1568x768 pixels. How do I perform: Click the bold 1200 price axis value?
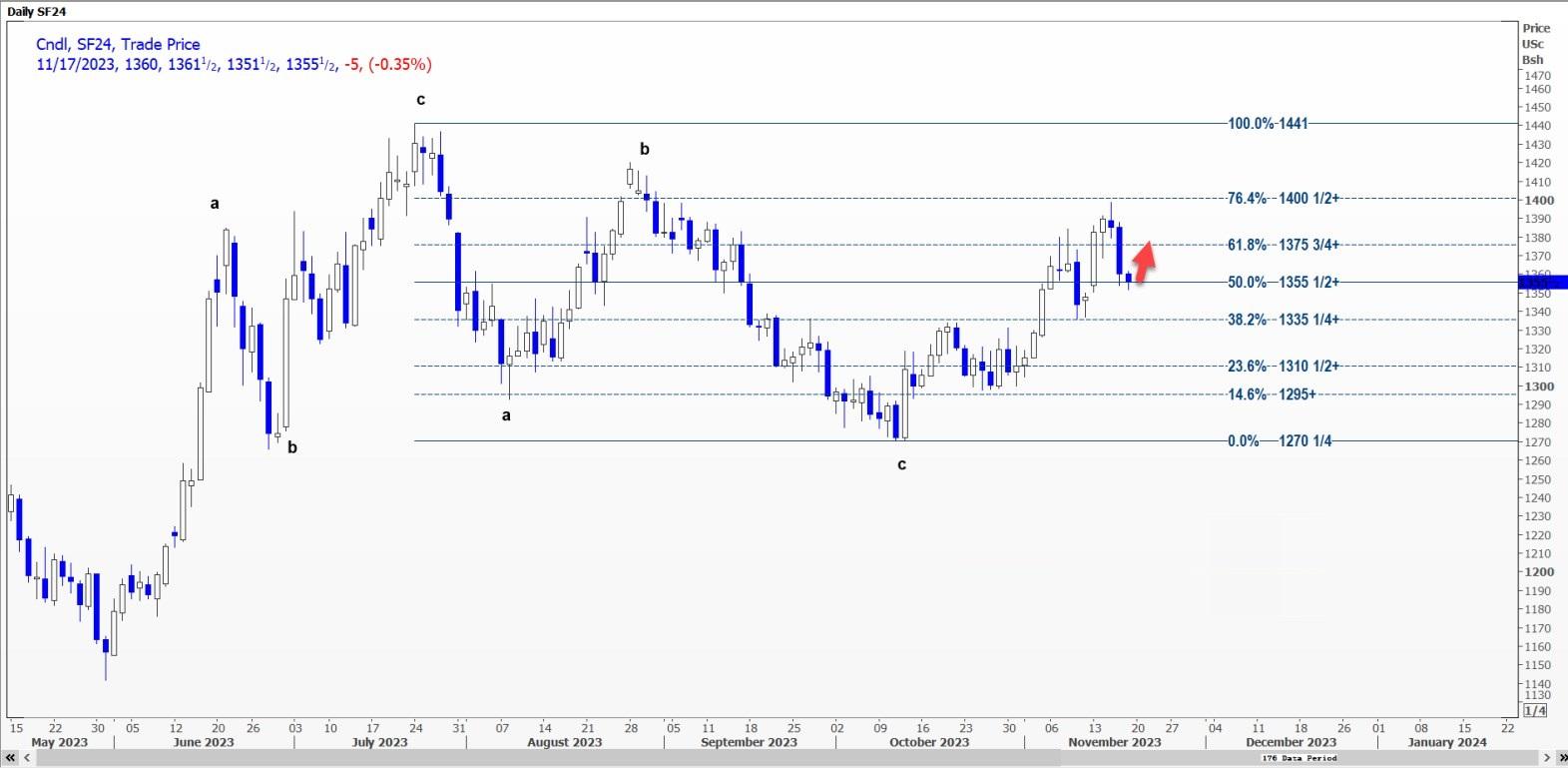point(1538,572)
